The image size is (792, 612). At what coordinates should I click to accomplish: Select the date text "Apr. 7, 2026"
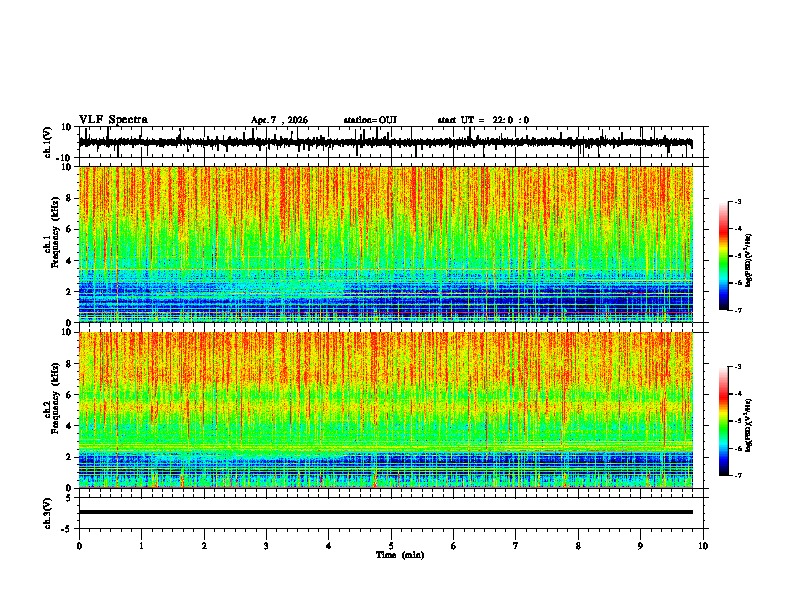pyautogui.click(x=279, y=120)
